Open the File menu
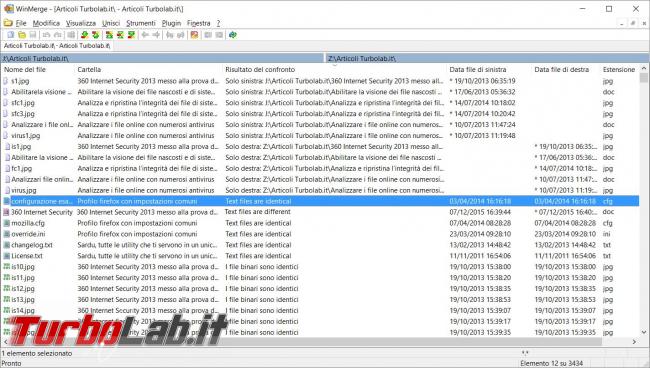Image resolution: width=650 pixels, height=368 pixels. point(21,23)
